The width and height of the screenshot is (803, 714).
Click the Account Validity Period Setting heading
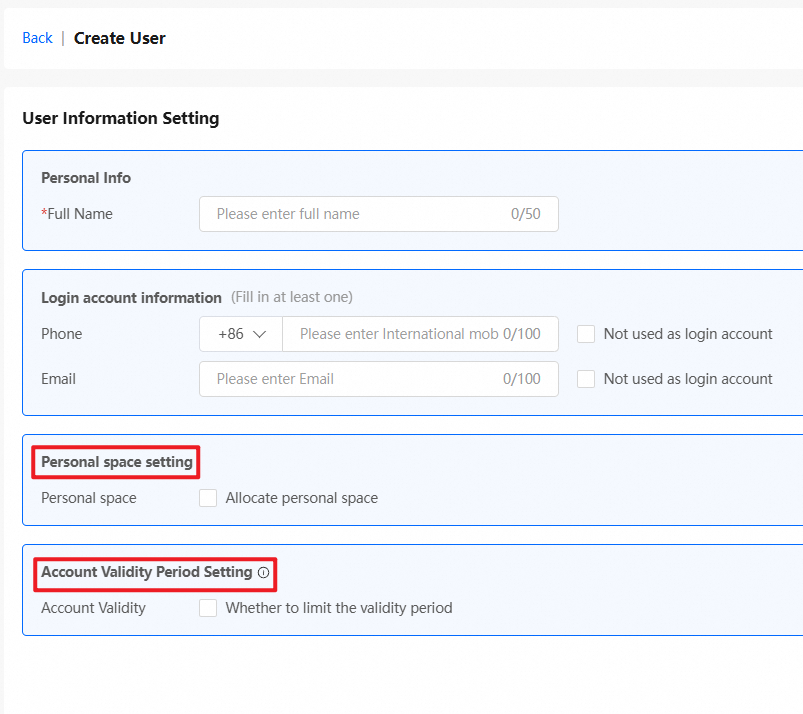tap(146, 572)
